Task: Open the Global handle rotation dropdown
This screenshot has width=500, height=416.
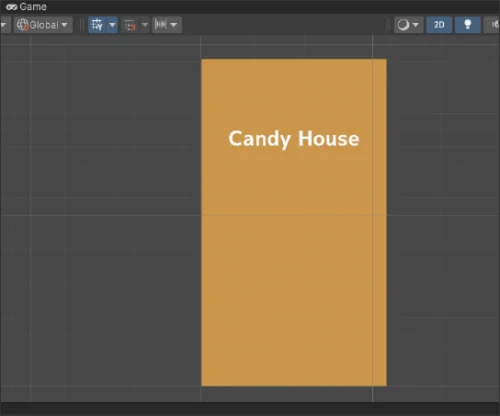Action: click(43, 25)
